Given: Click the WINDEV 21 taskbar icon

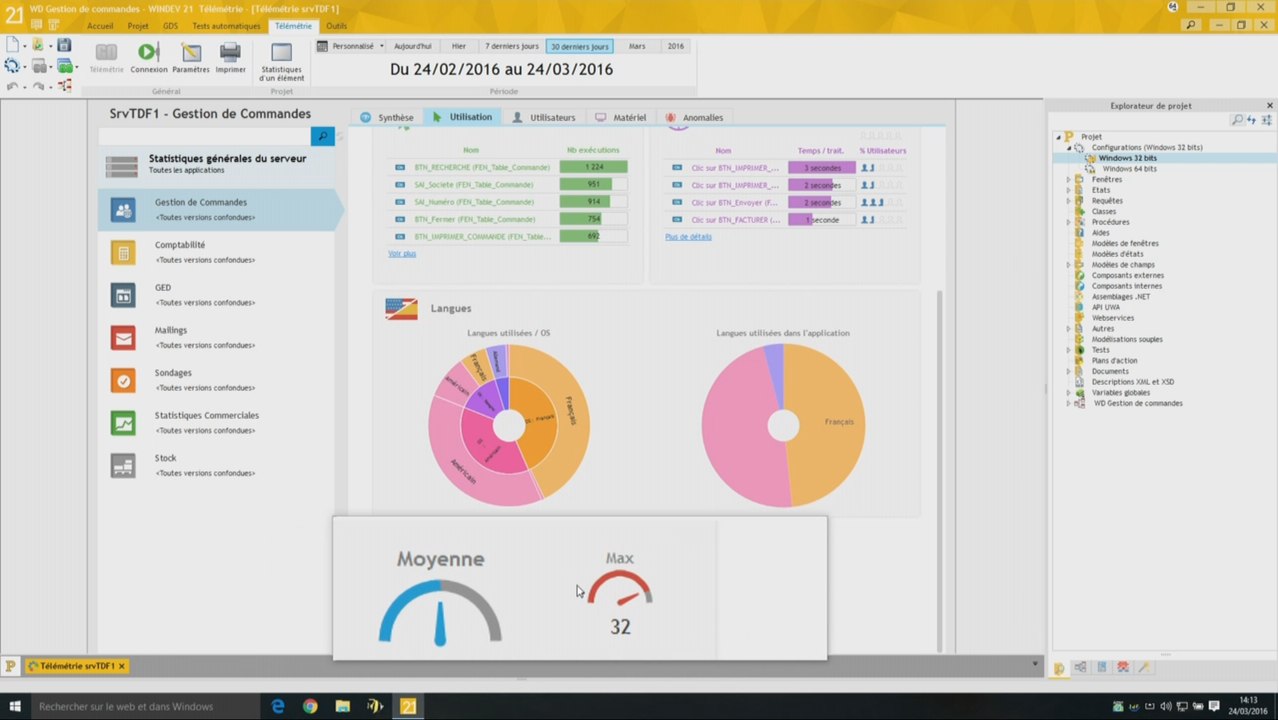Looking at the screenshot, I should click(408, 706).
